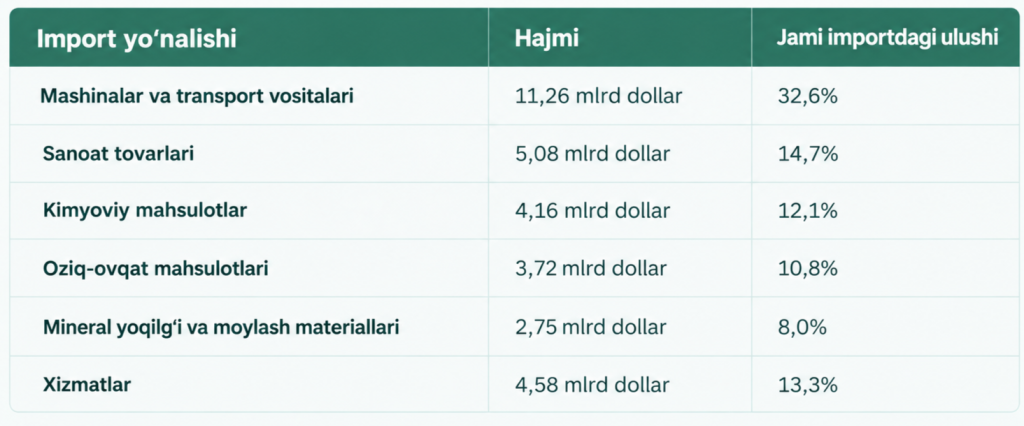
Task: Click the Jami importdagi ulushi header
Action: [x=887, y=38]
